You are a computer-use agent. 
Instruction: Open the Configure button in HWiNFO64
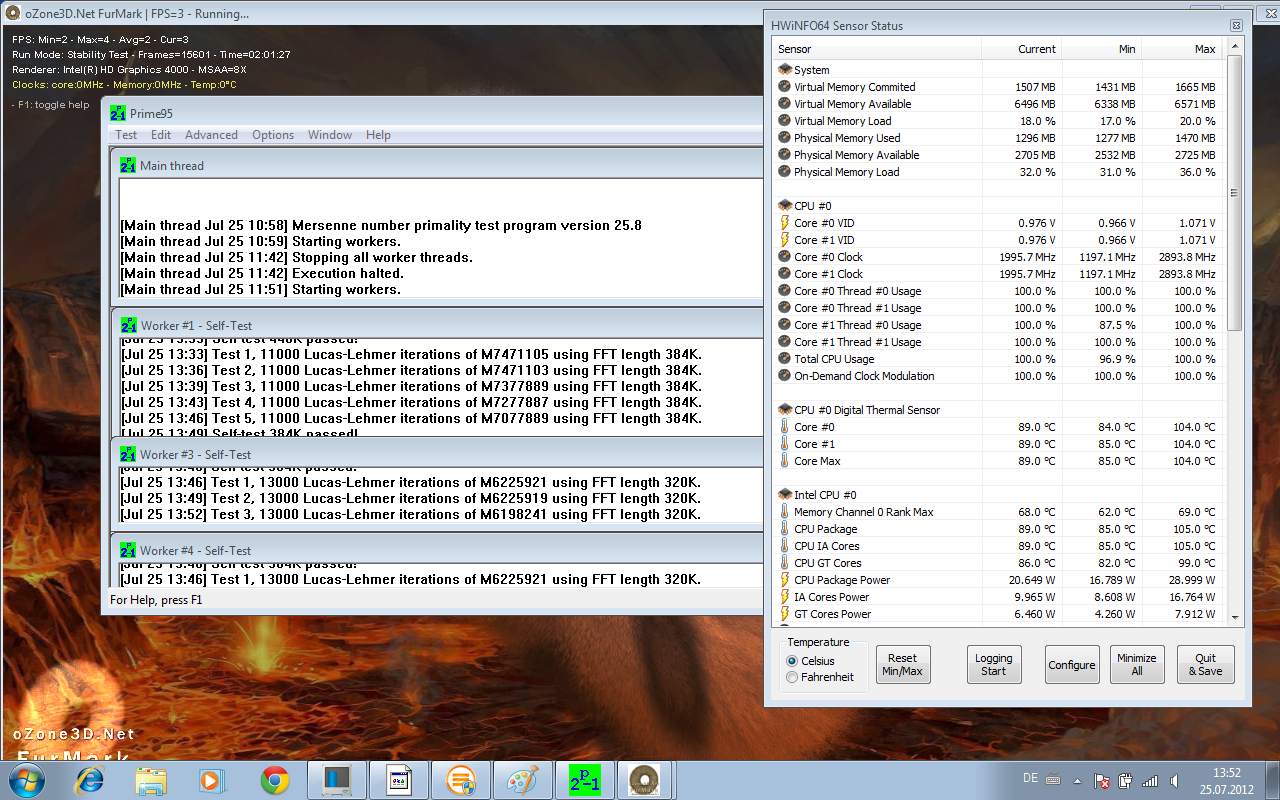[x=1072, y=665]
